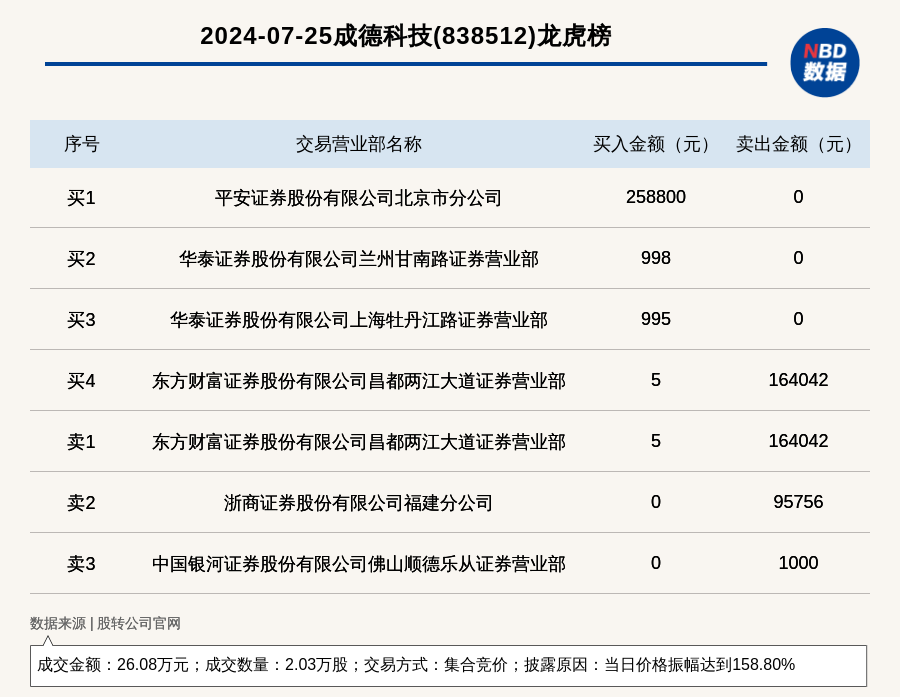Viewport: 900px width, 697px height.
Task: Click the 买4 row label
Action: click(81, 381)
